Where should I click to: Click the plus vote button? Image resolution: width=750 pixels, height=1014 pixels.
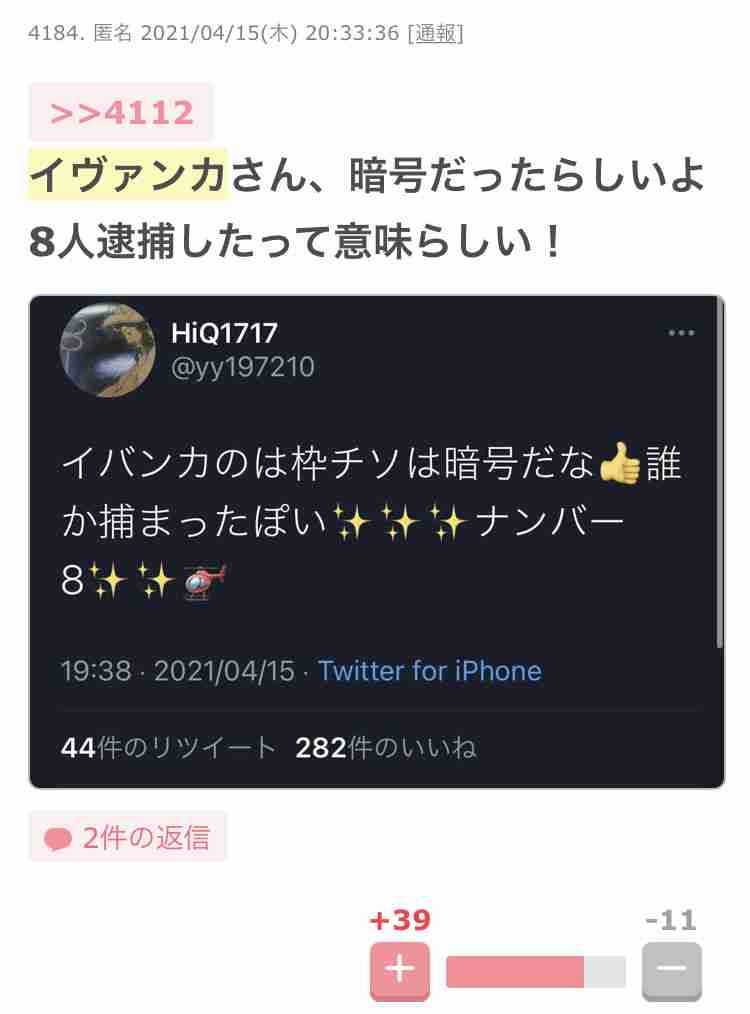tap(400, 970)
